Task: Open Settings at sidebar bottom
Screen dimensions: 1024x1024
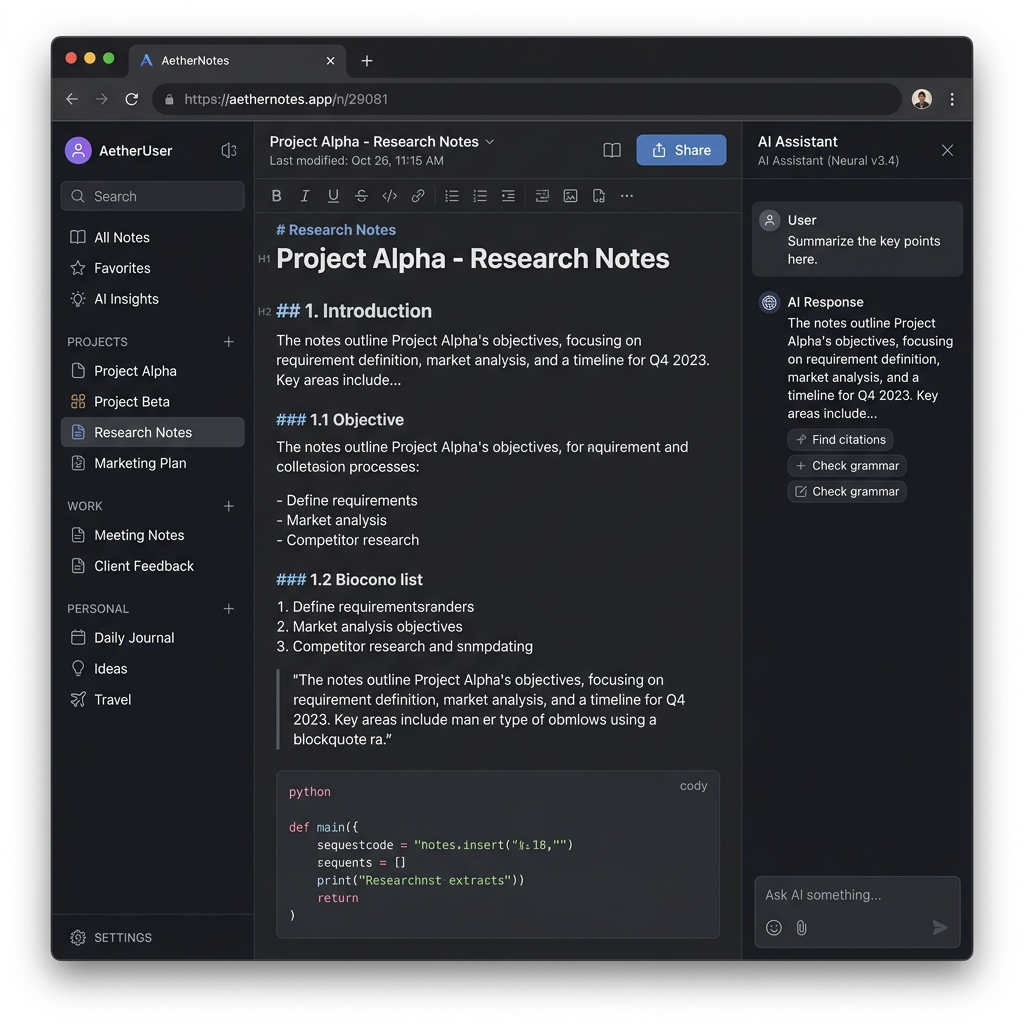Action: [x=111, y=938]
